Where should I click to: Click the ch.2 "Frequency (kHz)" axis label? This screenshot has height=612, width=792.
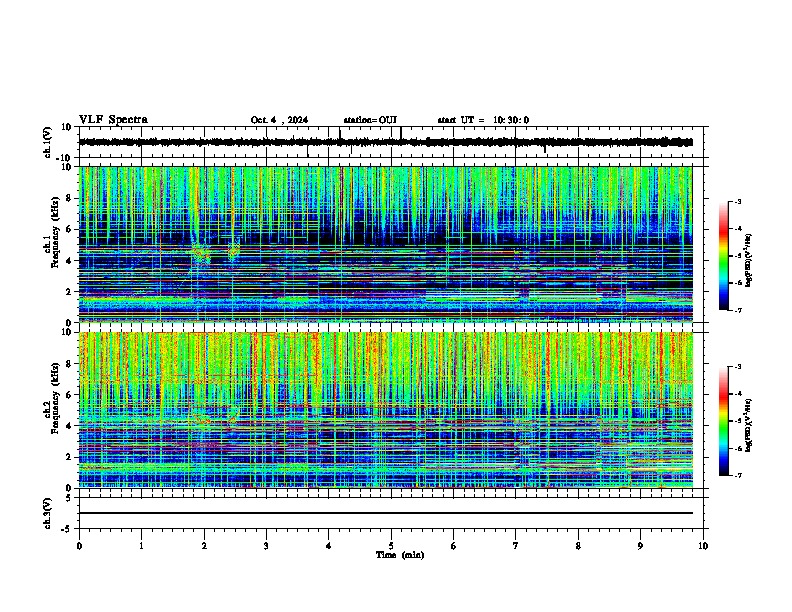[x=55, y=398]
